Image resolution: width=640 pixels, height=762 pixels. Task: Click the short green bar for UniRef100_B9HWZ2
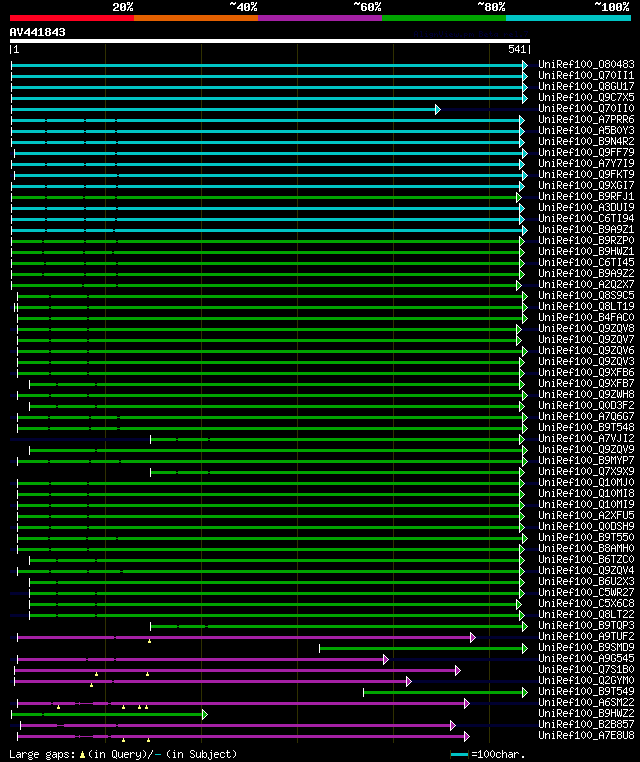[109, 714]
